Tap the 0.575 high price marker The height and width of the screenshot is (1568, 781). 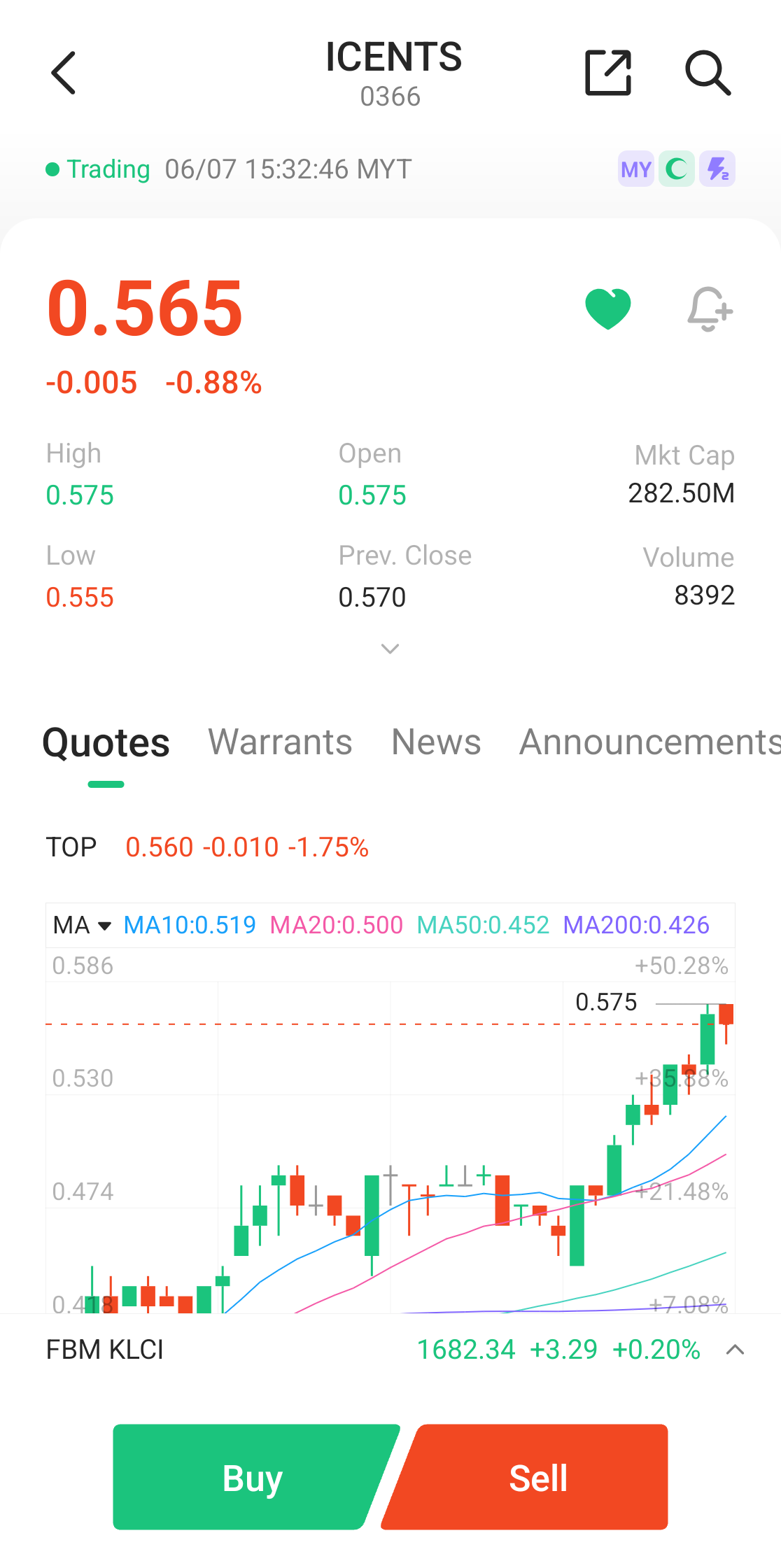pos(606,1002)
